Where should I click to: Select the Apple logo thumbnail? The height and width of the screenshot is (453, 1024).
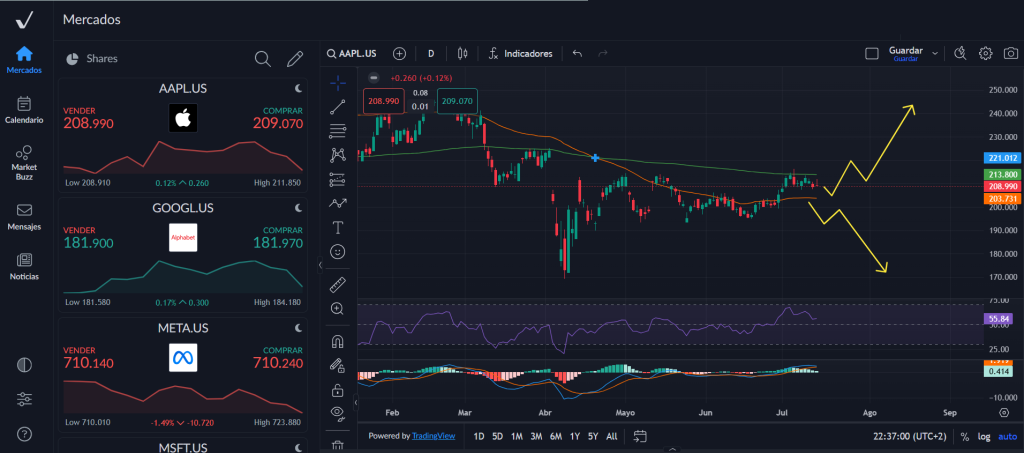point(183,118)
